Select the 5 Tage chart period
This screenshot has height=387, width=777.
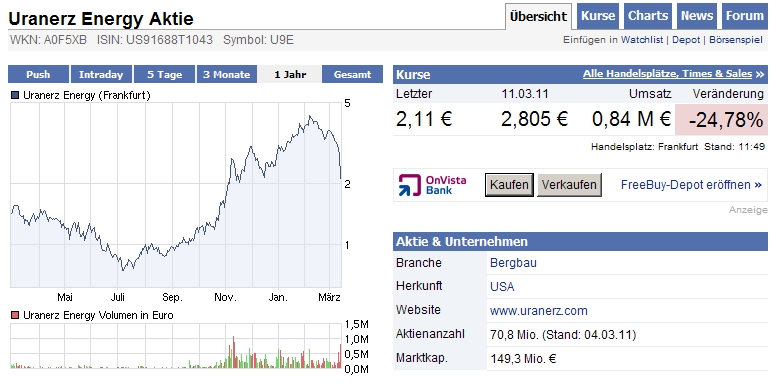coord(164,74)
